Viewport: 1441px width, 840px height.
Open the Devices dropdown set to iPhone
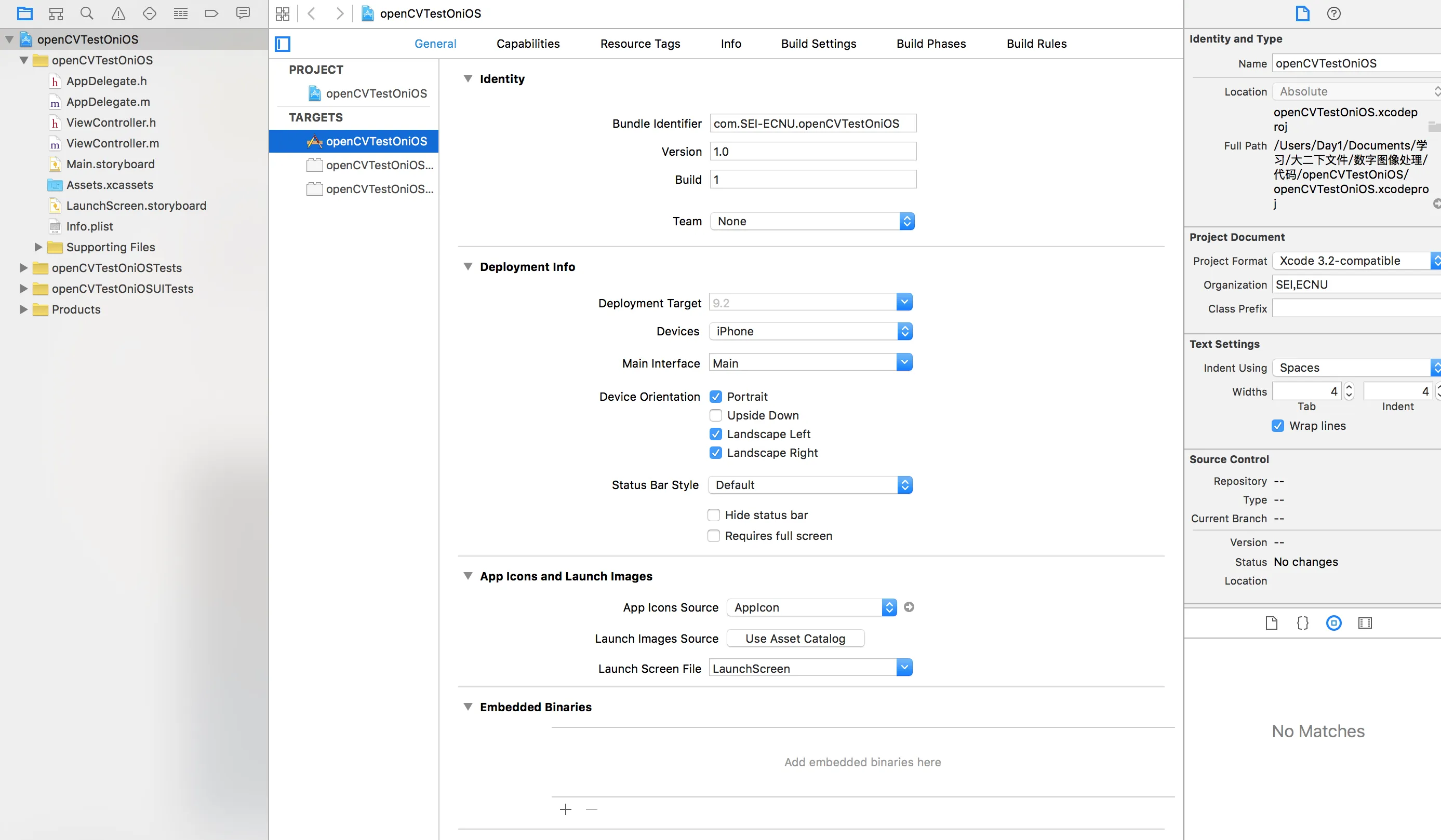coord(810,331)
